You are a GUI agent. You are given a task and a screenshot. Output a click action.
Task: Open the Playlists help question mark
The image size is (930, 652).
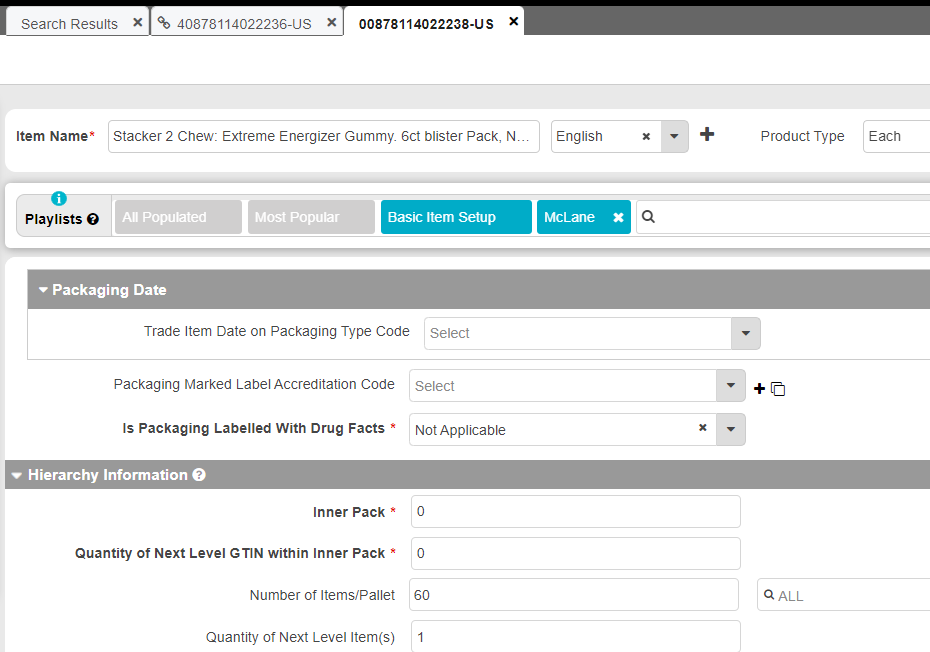[x=93, y=219]
